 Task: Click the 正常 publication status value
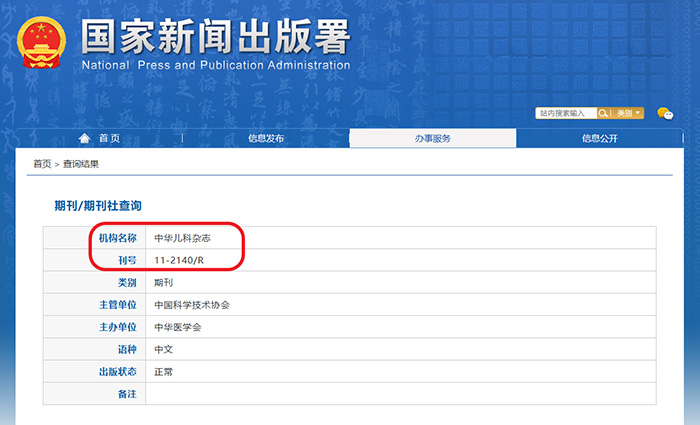(x=164, y=371)
